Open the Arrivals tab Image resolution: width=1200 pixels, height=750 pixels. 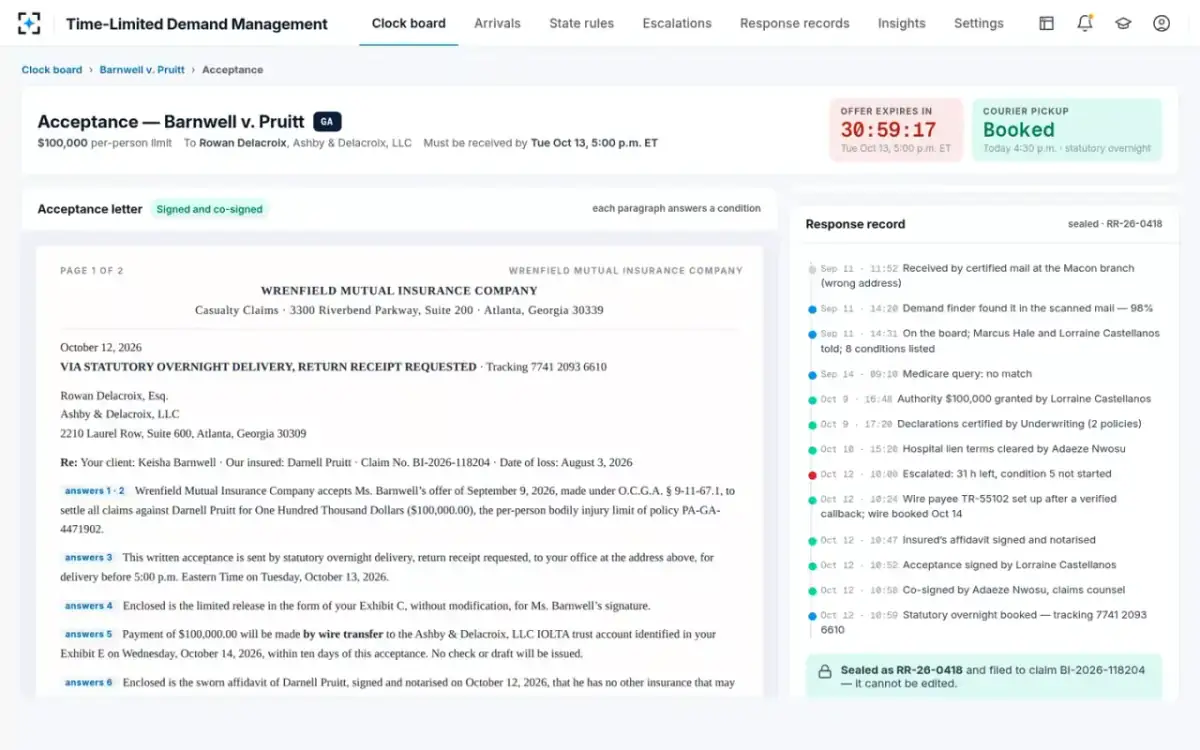[497, 23]
